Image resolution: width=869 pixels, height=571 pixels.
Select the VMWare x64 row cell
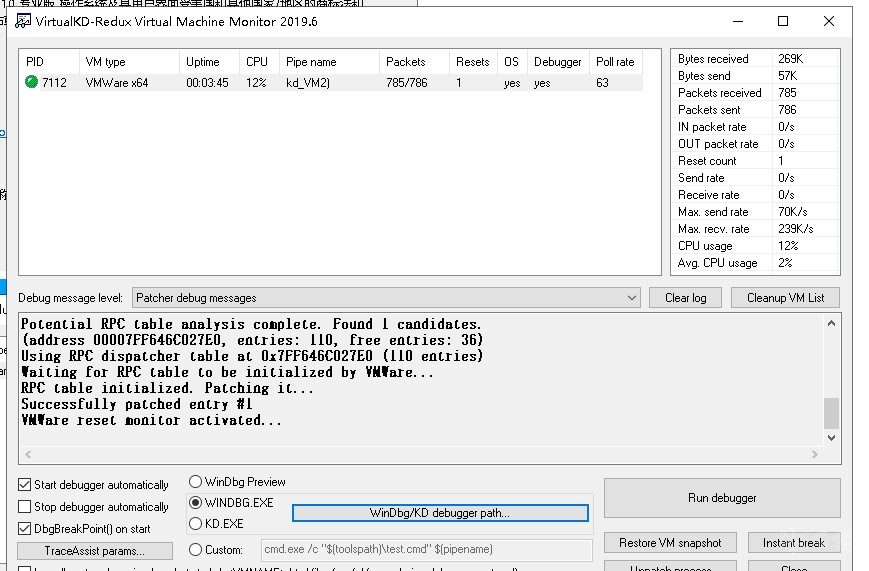[x=117, y=83]
